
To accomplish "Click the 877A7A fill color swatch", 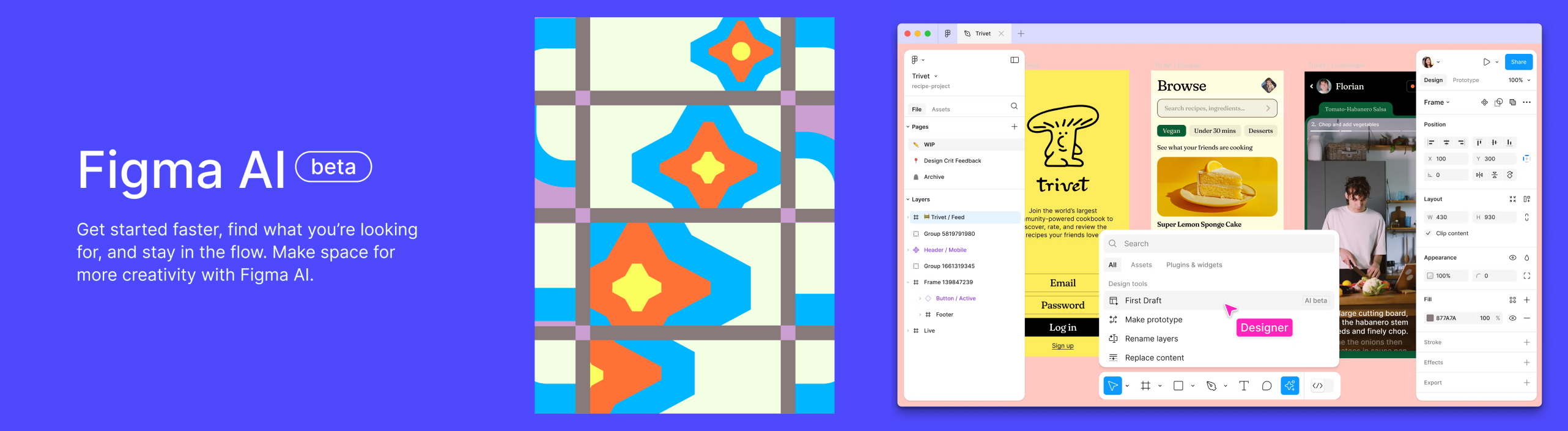I will tap(1430, 318).
